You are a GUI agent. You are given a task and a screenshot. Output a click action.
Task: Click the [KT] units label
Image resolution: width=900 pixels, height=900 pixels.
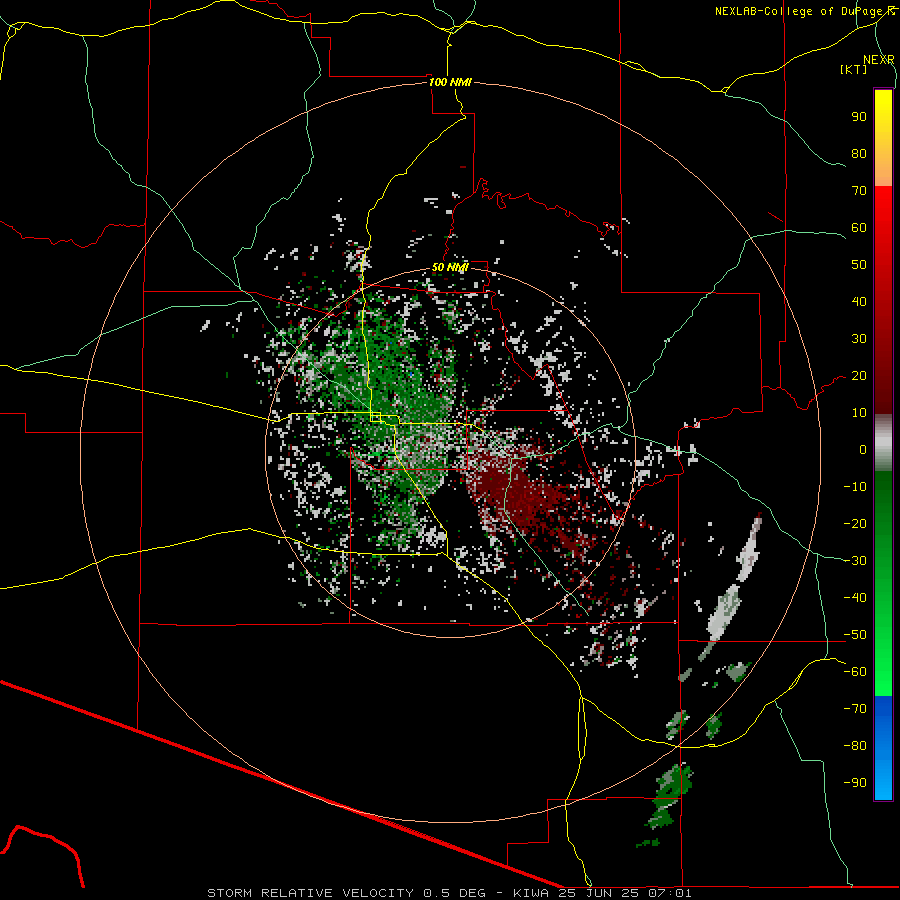(854, 69)
